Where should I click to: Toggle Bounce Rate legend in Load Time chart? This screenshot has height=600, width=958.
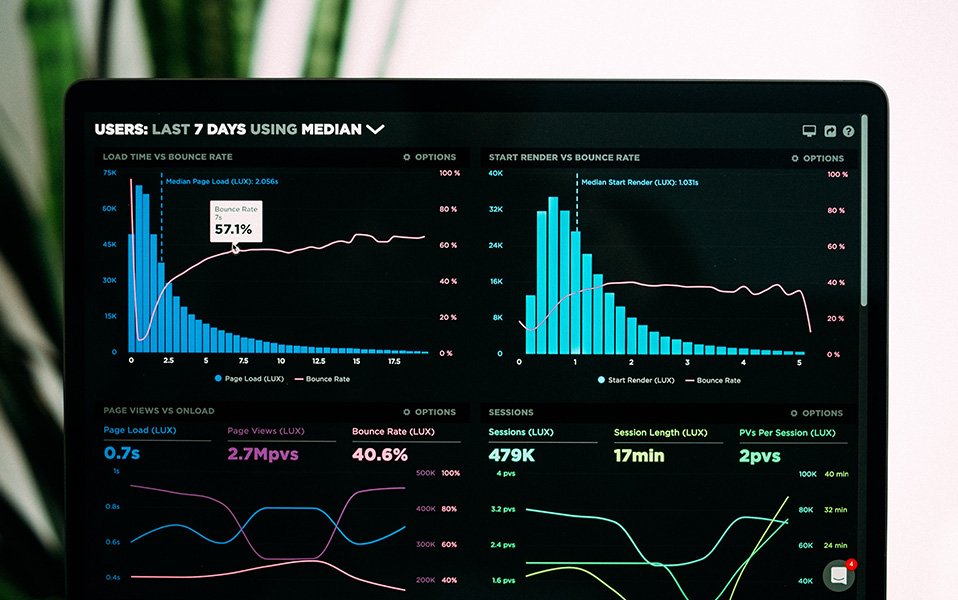326,379
